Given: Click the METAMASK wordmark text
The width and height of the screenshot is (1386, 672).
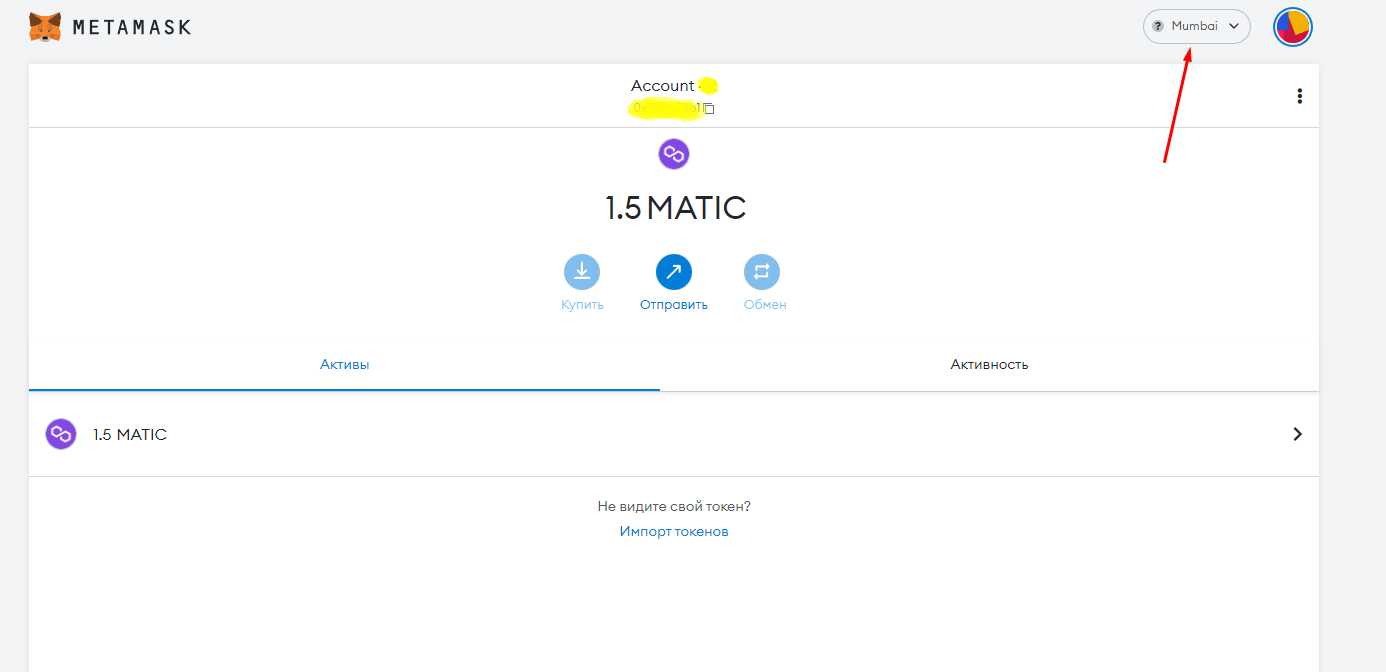Looking at the screenshot, I should [x=131, y=27].
